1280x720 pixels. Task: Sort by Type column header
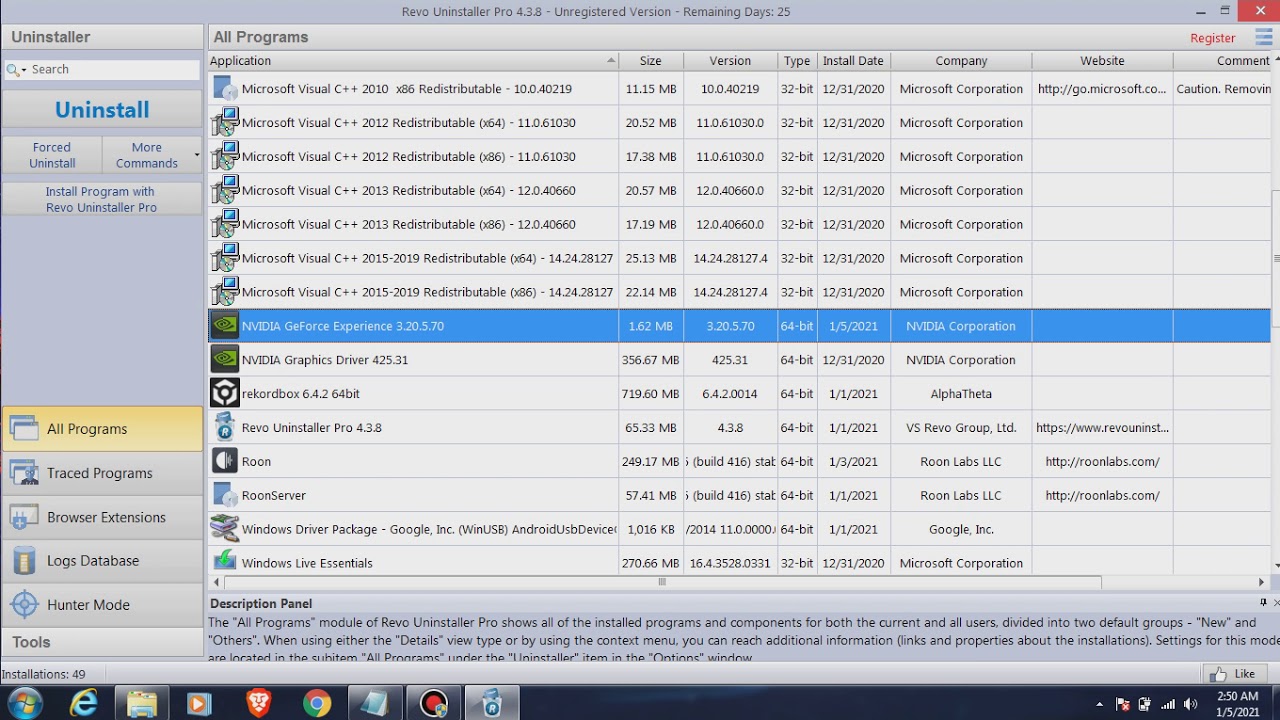click(x=797, y=61)
